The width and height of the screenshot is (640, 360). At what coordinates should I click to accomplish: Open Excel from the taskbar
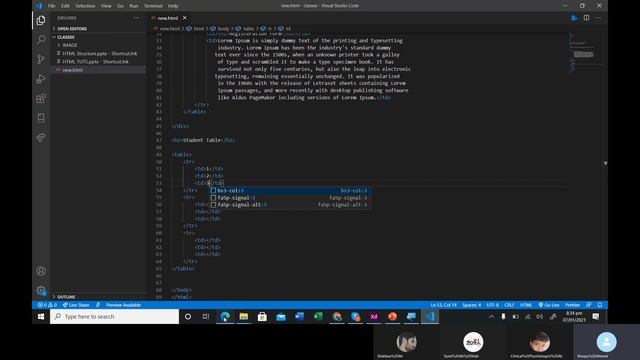[x=318, y=316]
